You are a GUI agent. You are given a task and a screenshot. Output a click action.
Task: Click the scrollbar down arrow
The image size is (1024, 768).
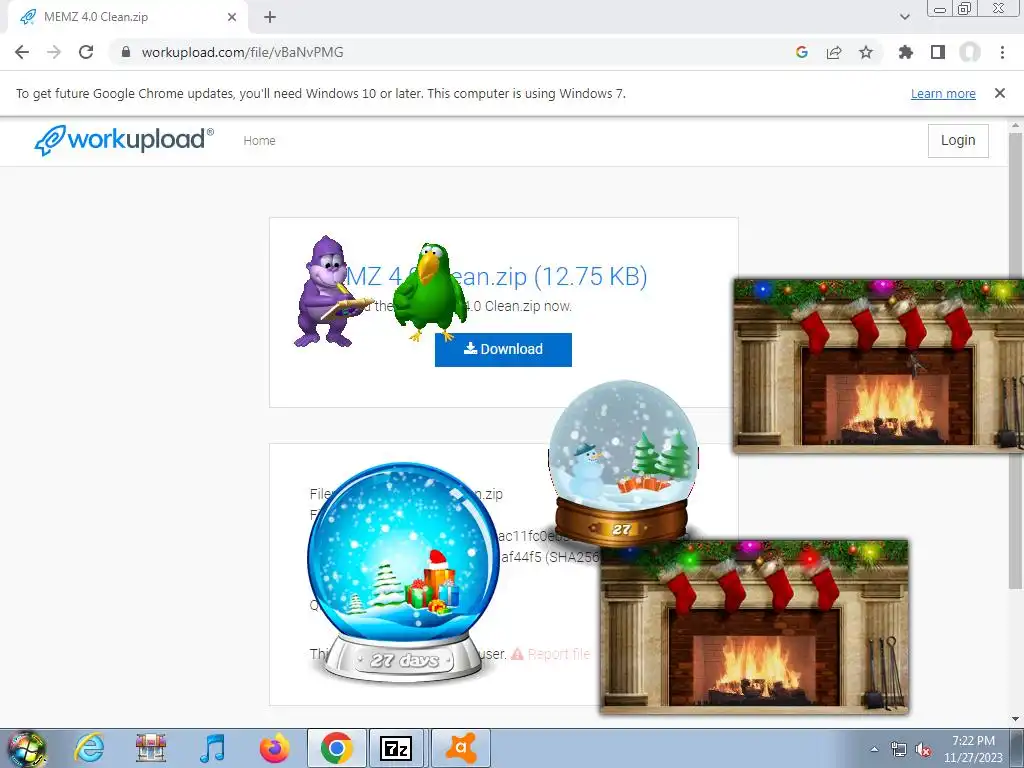click(x=1015, y=720)
